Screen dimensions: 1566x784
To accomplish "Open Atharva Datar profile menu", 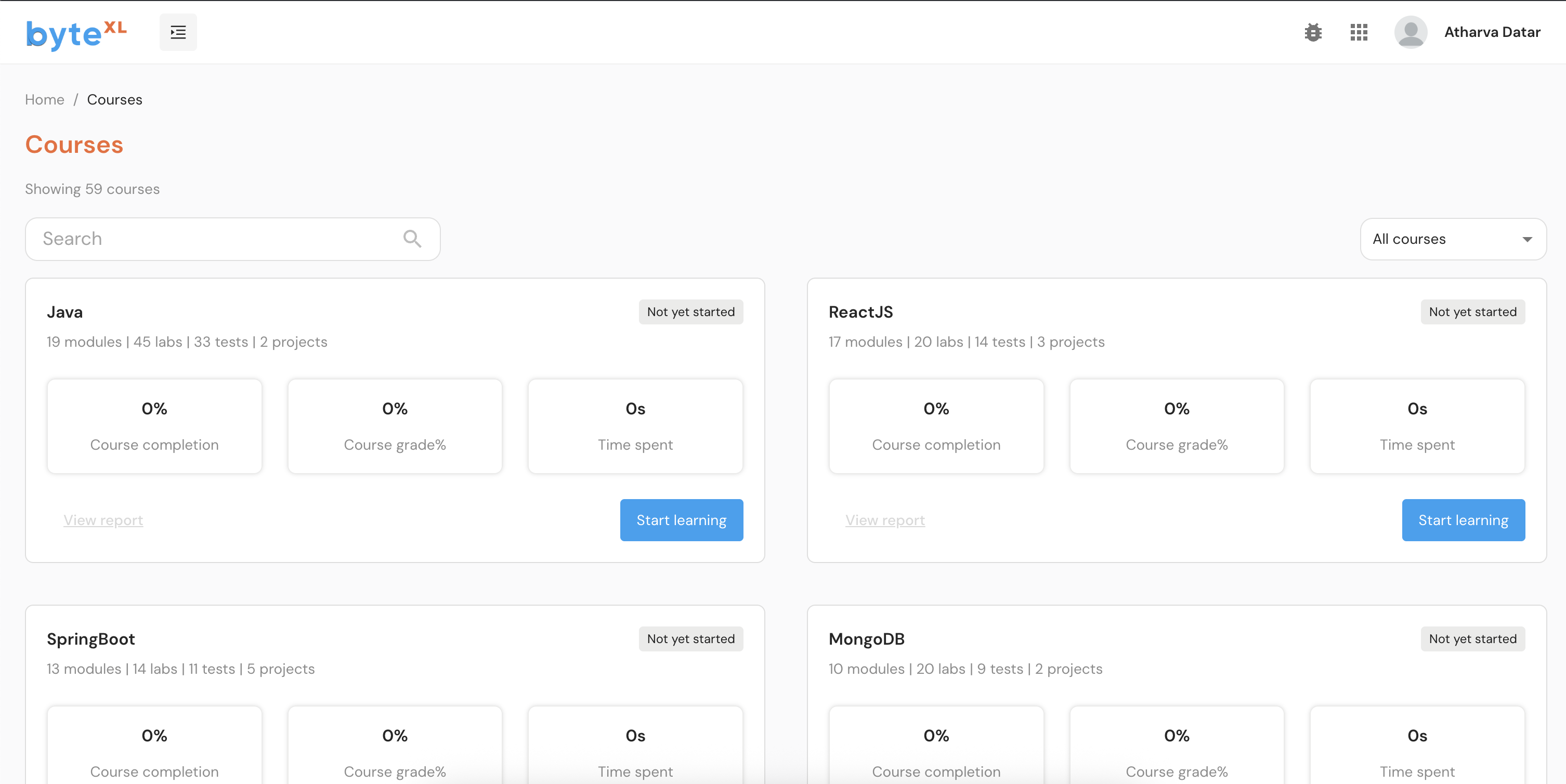I will [x=1492, y=32].
